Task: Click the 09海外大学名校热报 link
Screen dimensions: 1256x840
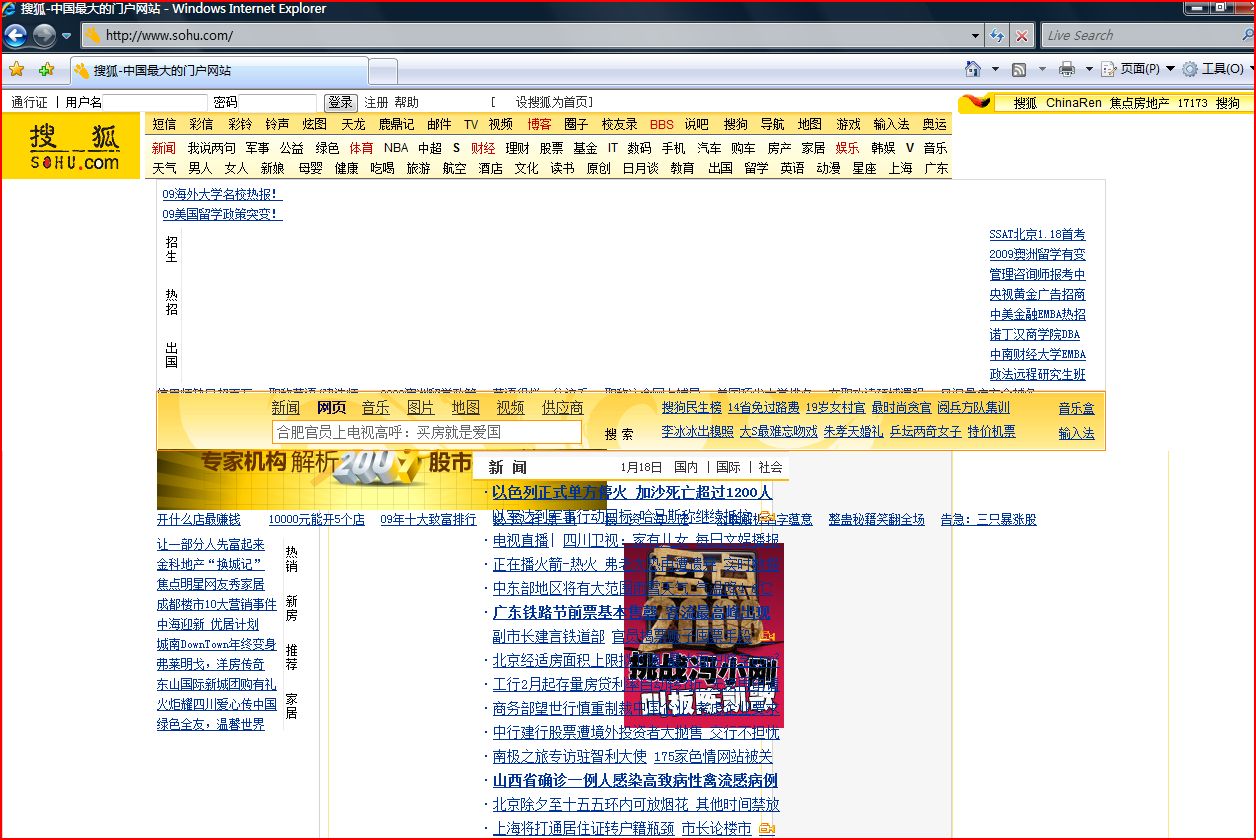Action: [x=222, y=194]
